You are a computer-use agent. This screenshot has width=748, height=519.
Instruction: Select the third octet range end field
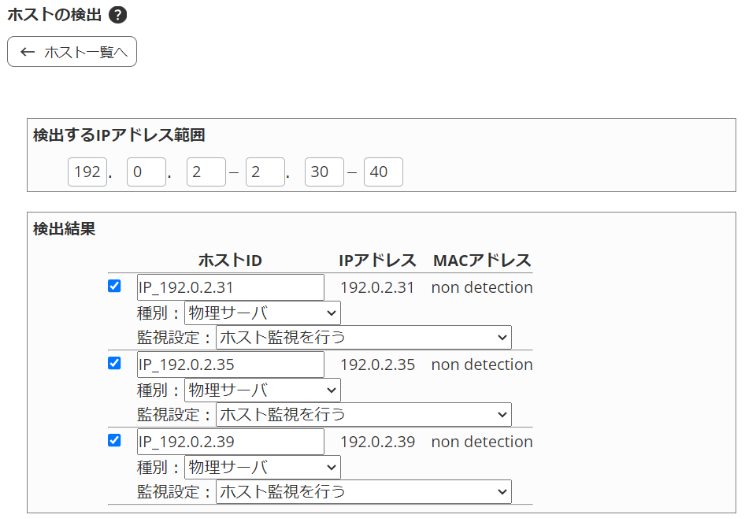point(265,172)
